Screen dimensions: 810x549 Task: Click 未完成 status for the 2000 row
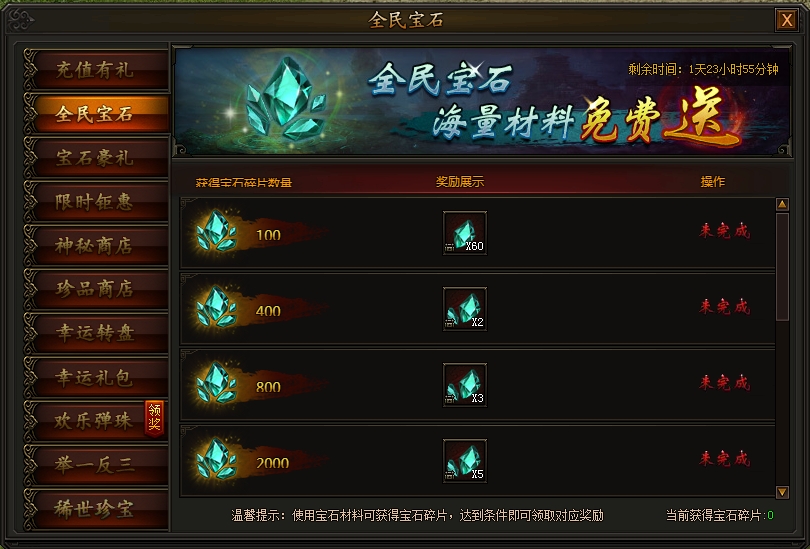pos(724,459)
